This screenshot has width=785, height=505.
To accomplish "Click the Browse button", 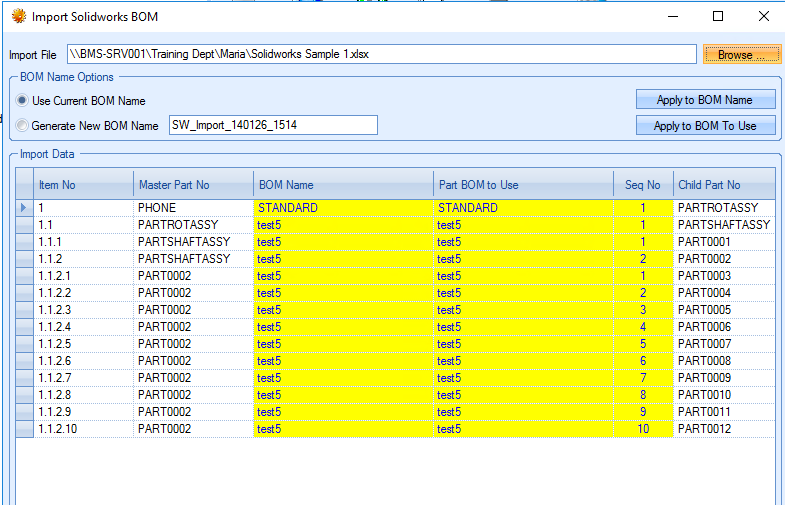I will (x=740, y=54).
